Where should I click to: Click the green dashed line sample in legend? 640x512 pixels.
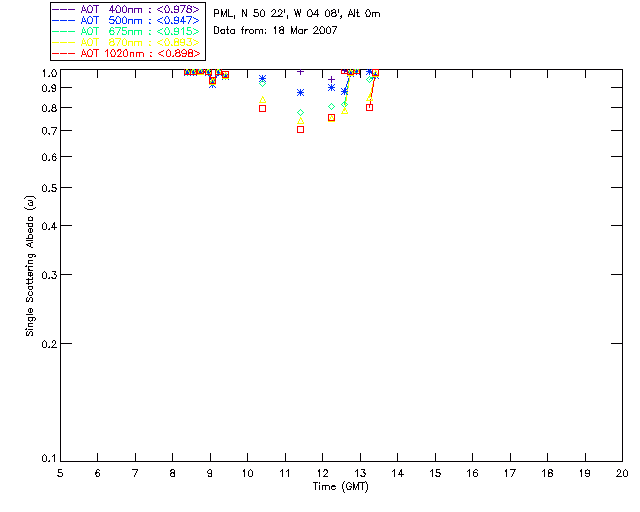64,31
